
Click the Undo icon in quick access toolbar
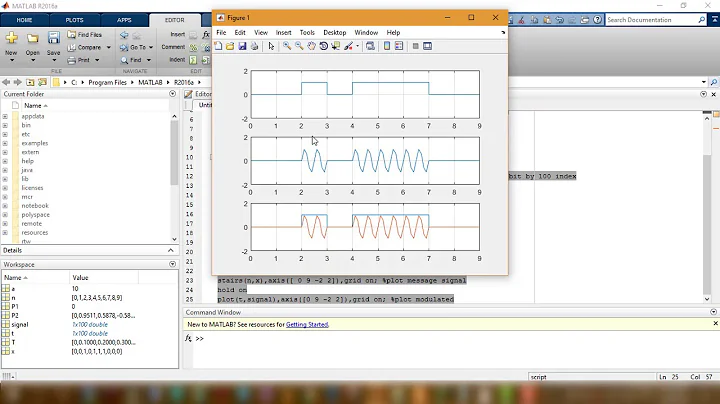coord(559,20)
